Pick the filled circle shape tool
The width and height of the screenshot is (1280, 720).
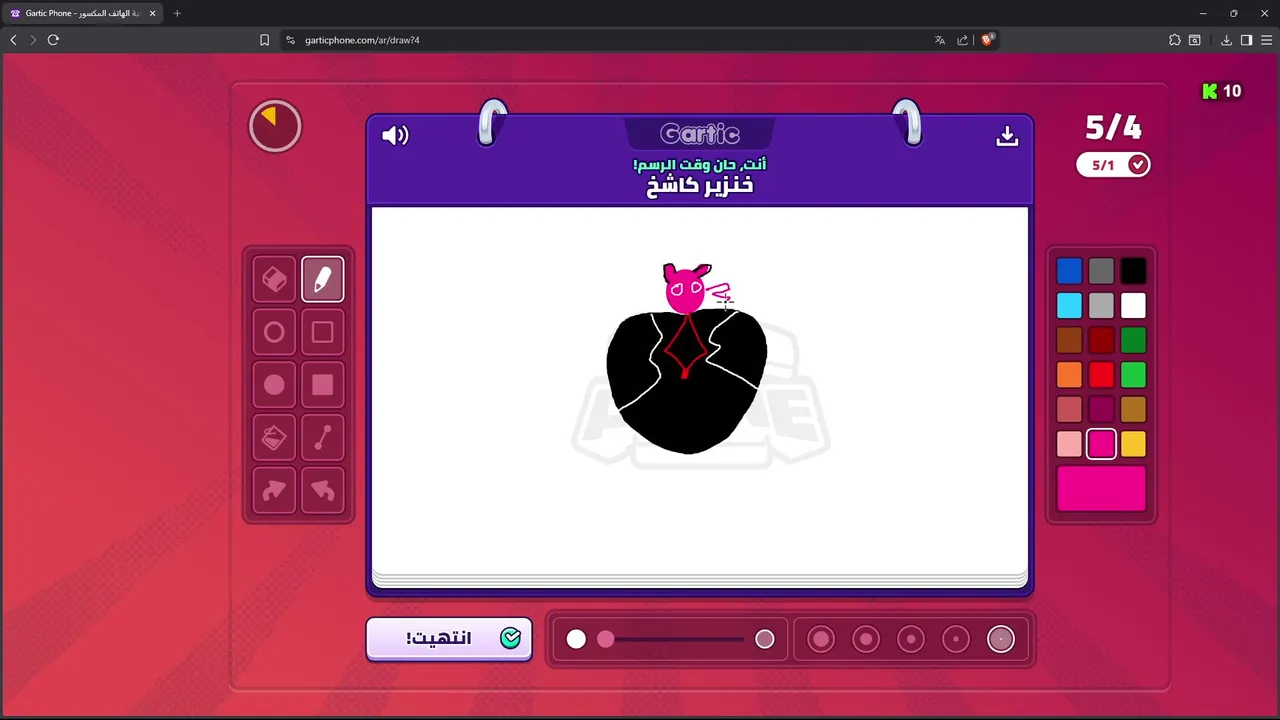coord(274,386)
